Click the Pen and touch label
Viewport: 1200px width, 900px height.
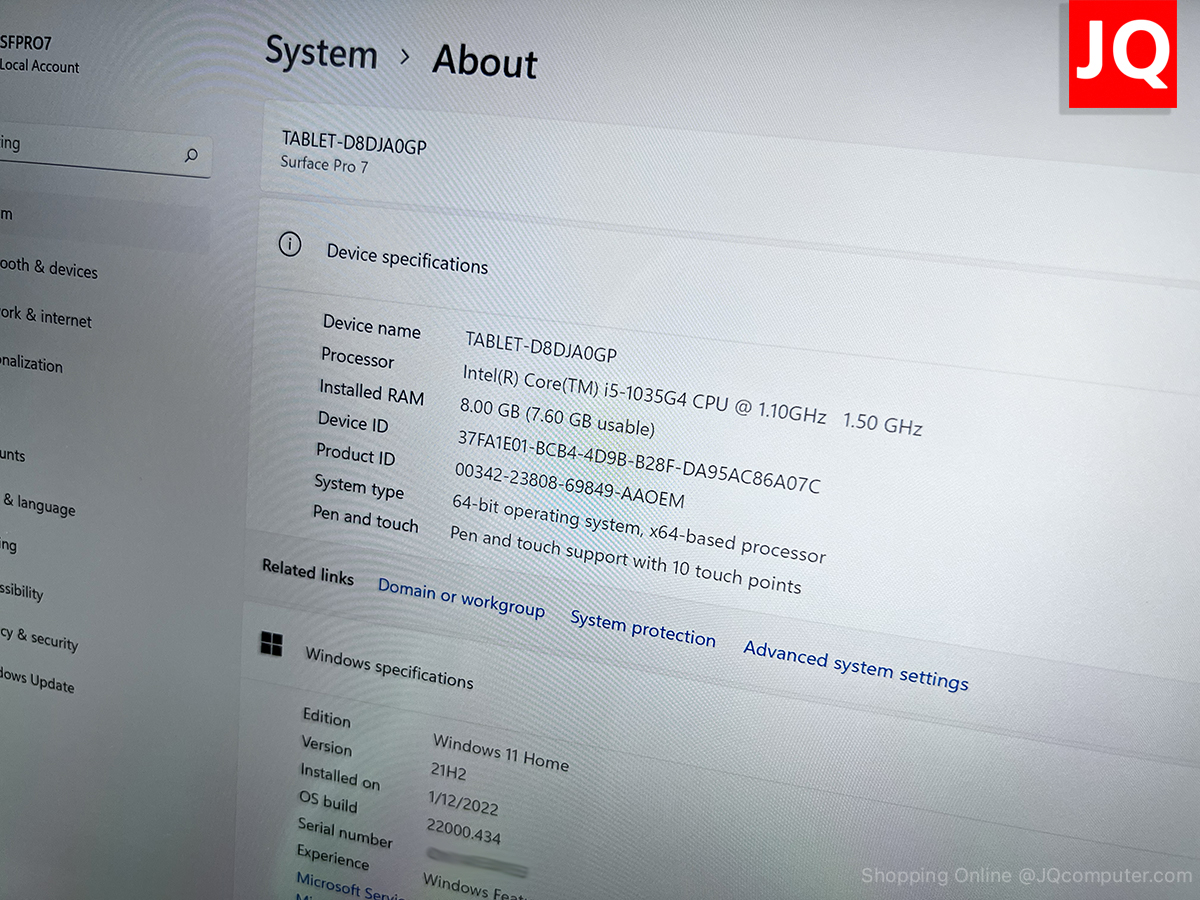click(365, 517)
